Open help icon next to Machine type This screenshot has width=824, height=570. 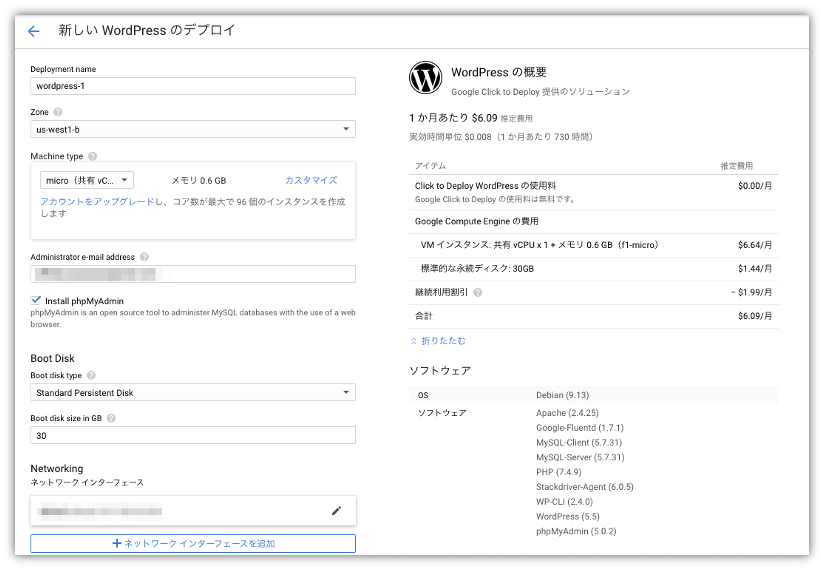point(92,156)
